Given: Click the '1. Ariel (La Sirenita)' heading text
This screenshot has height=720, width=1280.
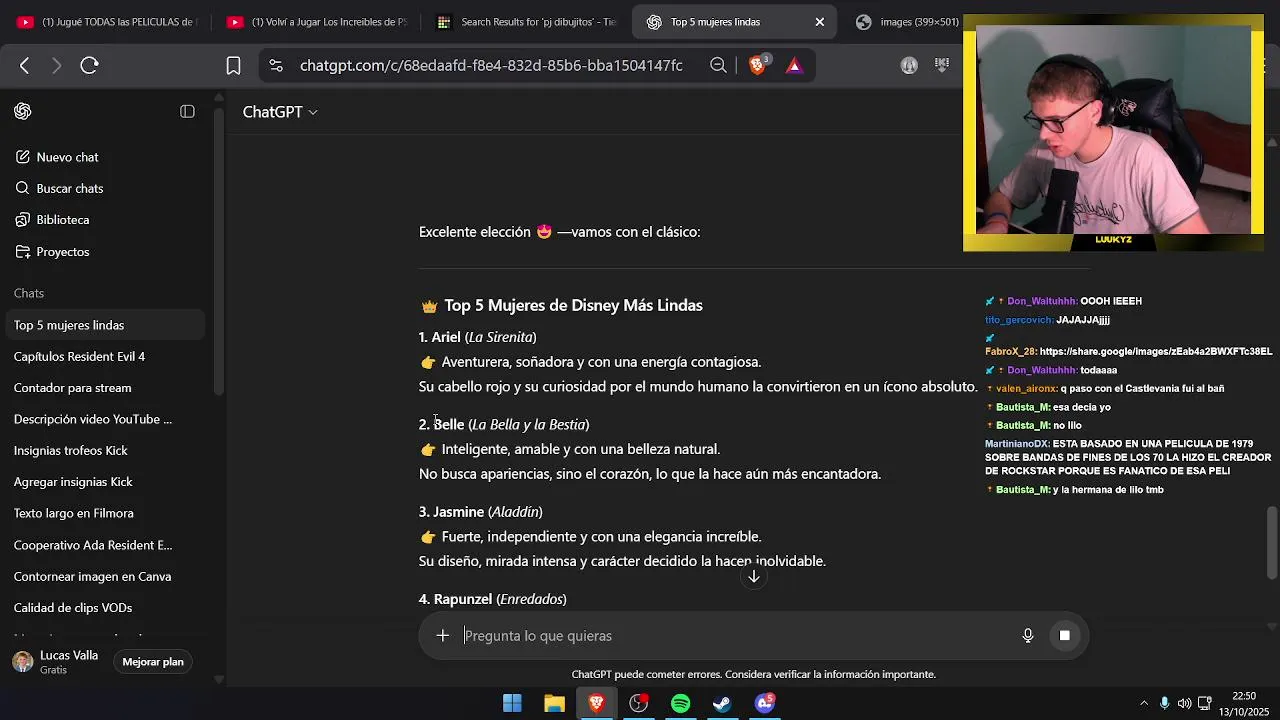Looking at the screenshot, I should coord(478,337).
